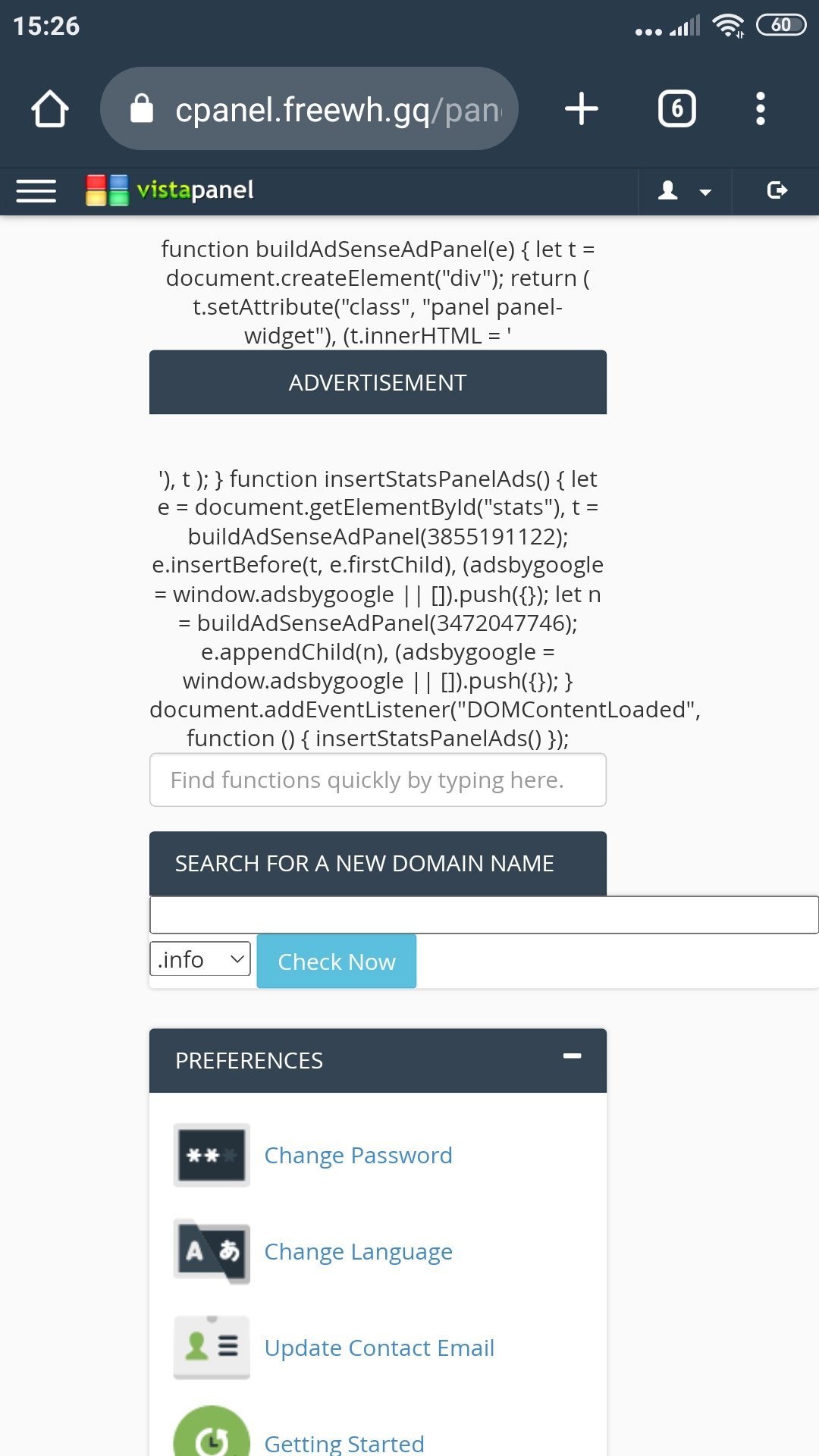Expand the user account dropdown
The image size is (819, 1456).
click(685, 190)
